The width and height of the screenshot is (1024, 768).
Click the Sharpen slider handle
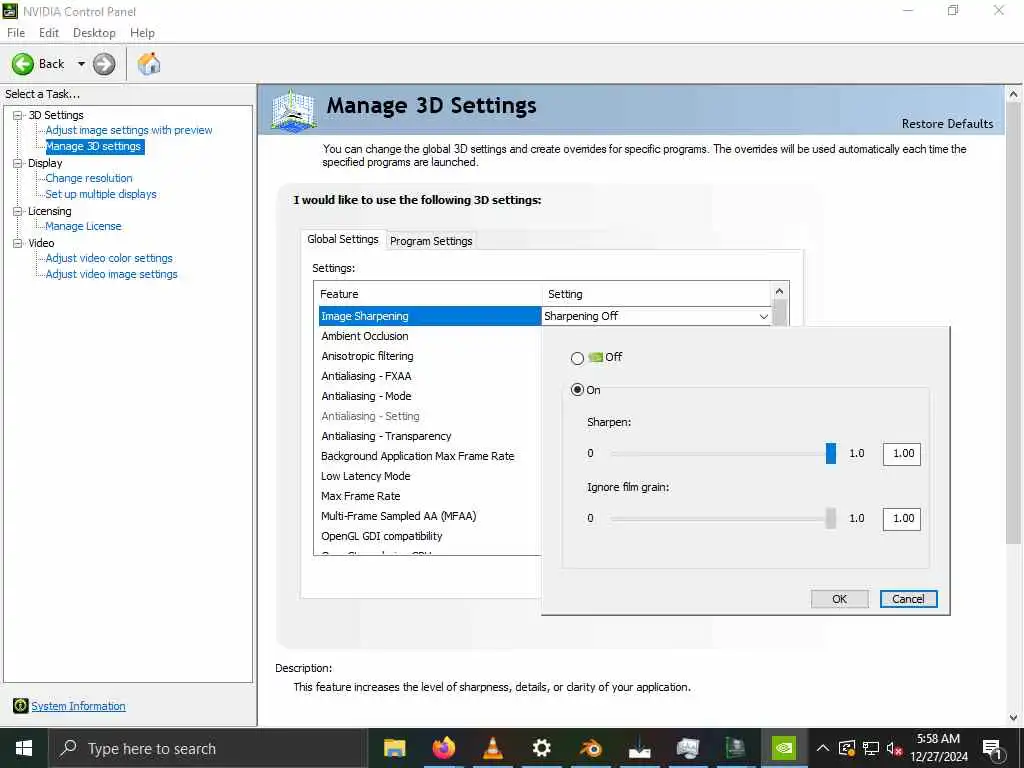coord(831,453)
